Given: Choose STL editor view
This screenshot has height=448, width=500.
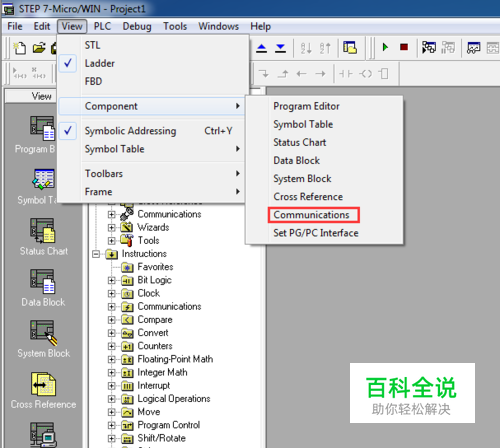Looking at the screenshot, I should pyautogui.click(x=153, y=45).
